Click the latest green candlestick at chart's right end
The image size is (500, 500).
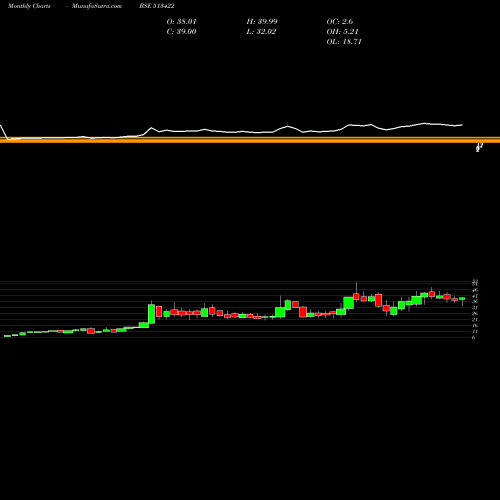[x=462, y=299]
